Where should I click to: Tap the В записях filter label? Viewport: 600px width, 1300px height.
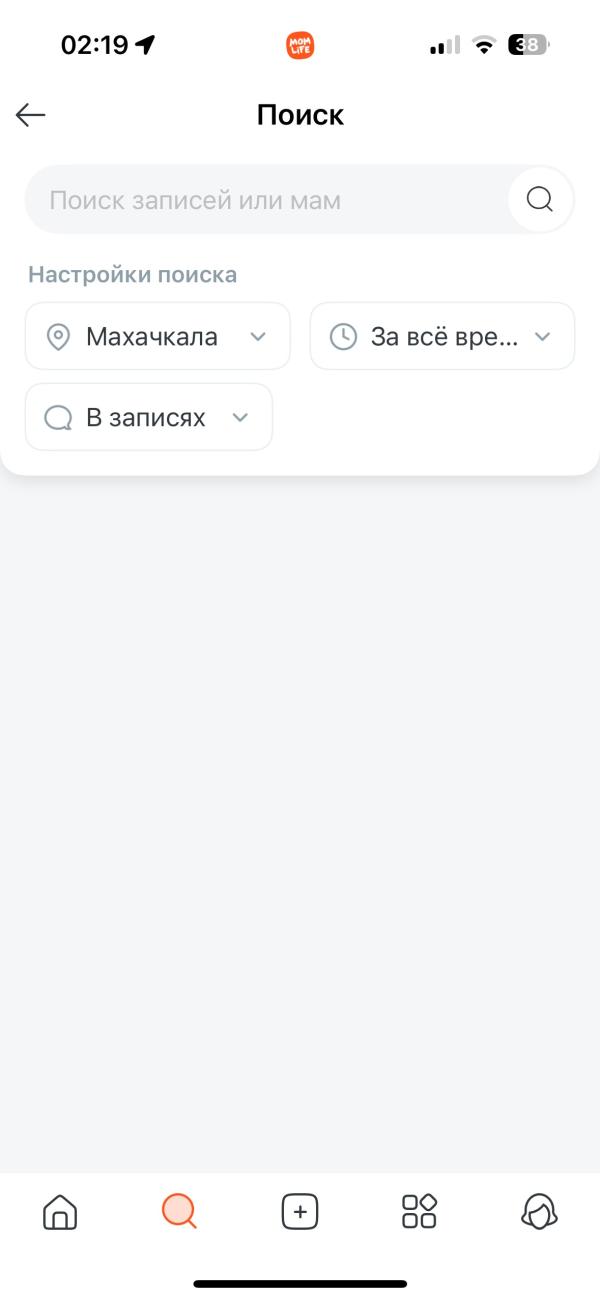click(x=146, y=418)
